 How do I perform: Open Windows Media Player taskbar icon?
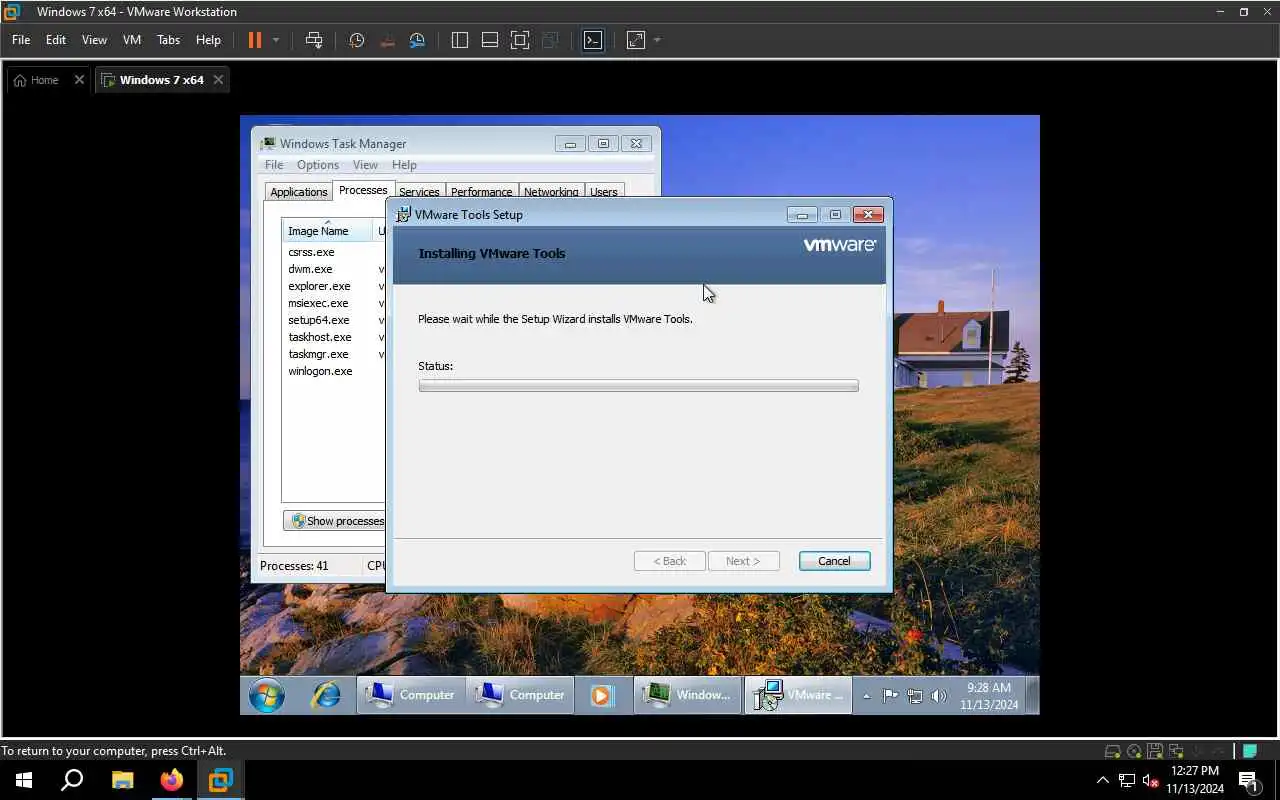[x=600, y=695]
